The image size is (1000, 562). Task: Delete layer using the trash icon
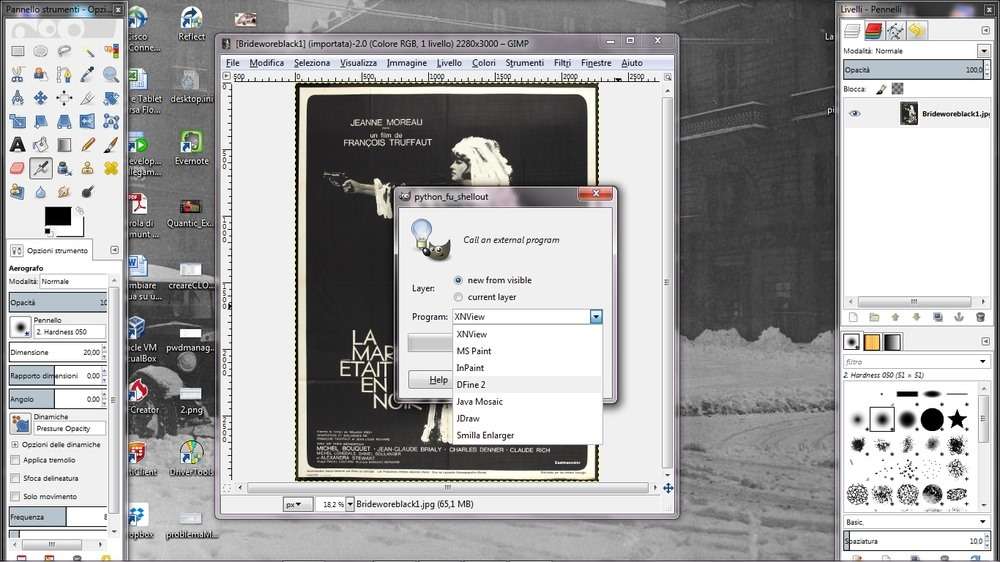(x=981, y=317)
